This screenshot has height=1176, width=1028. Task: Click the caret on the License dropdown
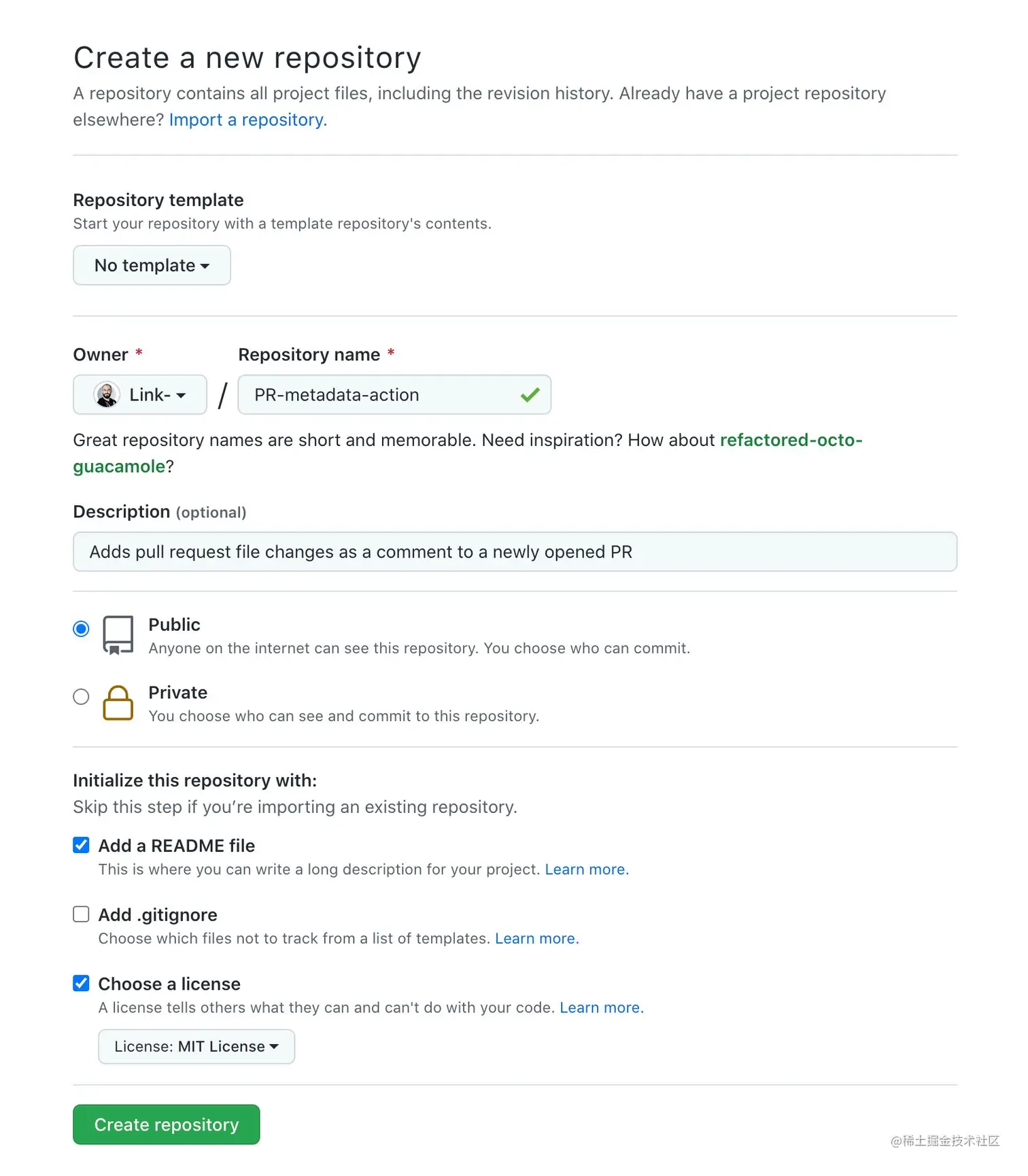(275, 1046)
